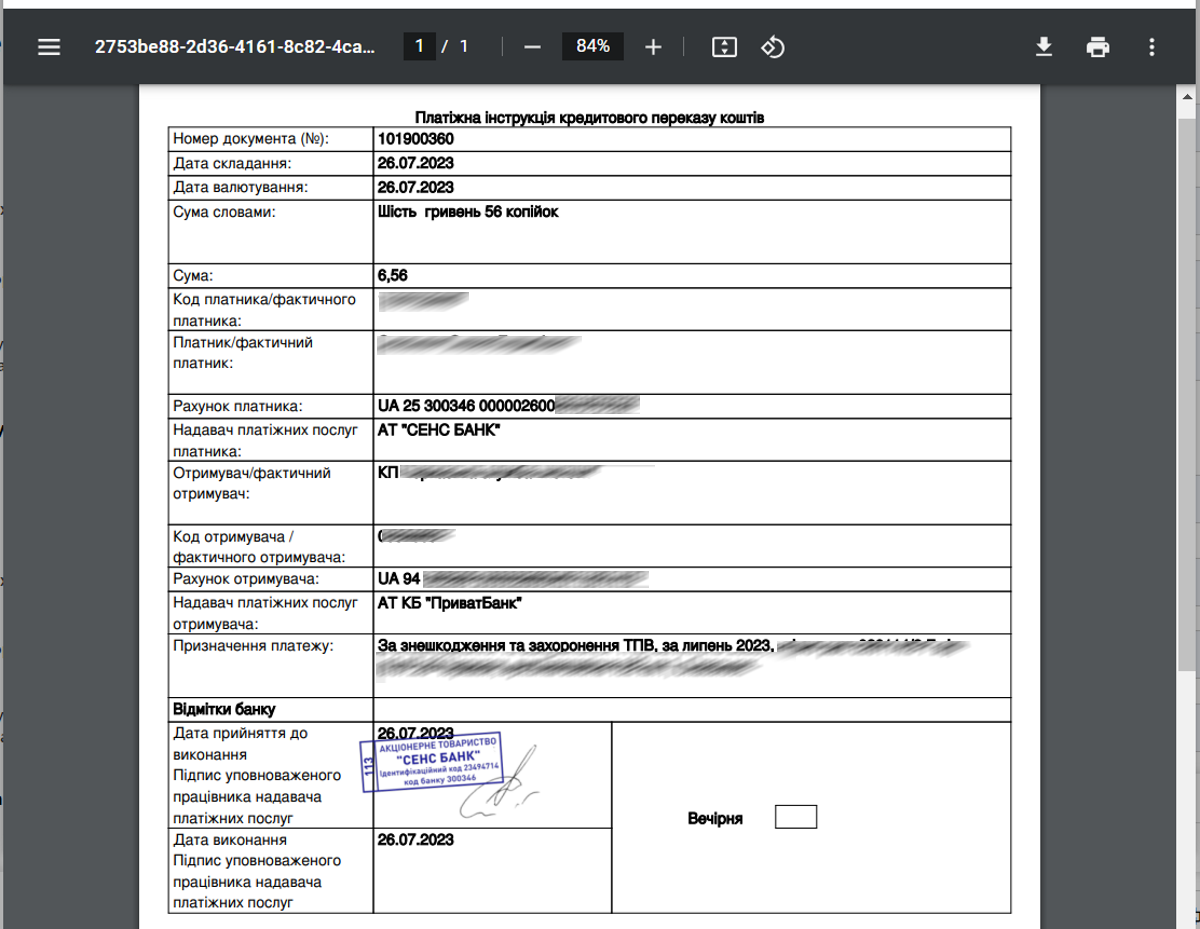This screenshot has width=1200, height=929.
Task: Open the PDF viewer sidebar menu
Action: coord(49,47)
